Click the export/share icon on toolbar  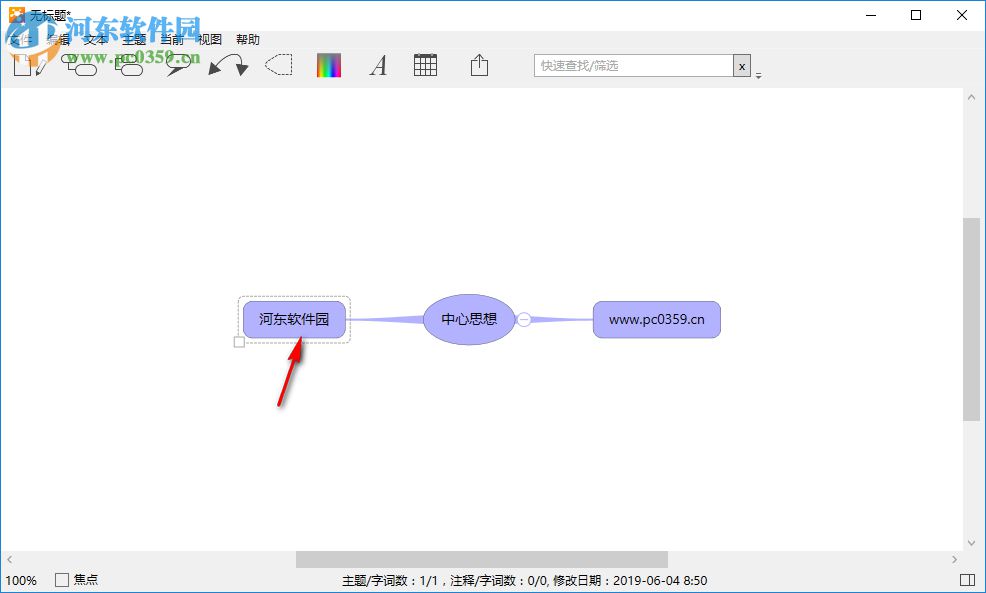click(x=478, y=63)
